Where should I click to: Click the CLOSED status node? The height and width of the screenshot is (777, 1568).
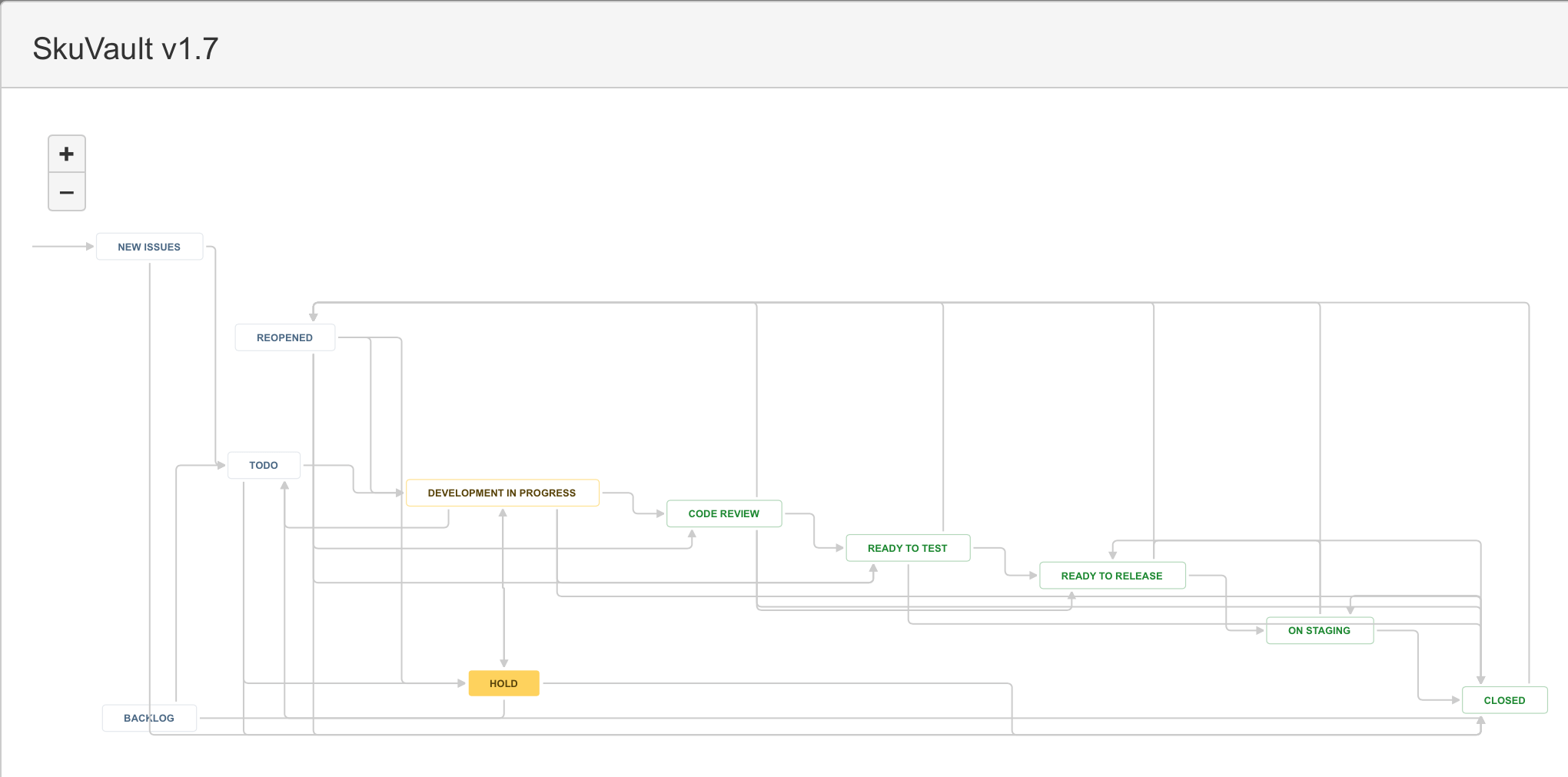click(x=1503, y=699)
